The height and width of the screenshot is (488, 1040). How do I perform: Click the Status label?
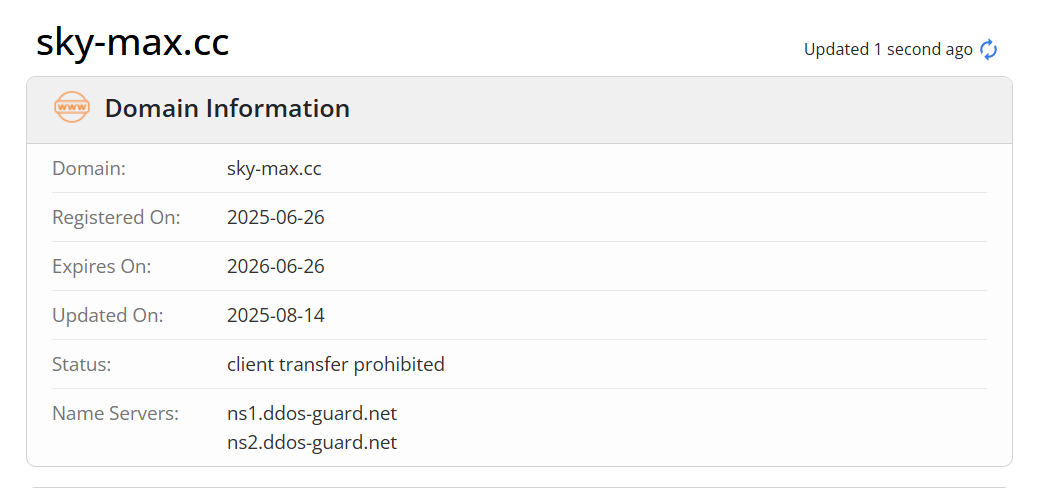[82, 365]
